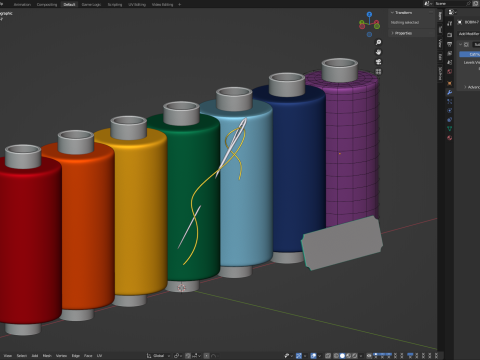
Task: Switch to the Game Logic workspace tab
Action: tap(91, 5)
